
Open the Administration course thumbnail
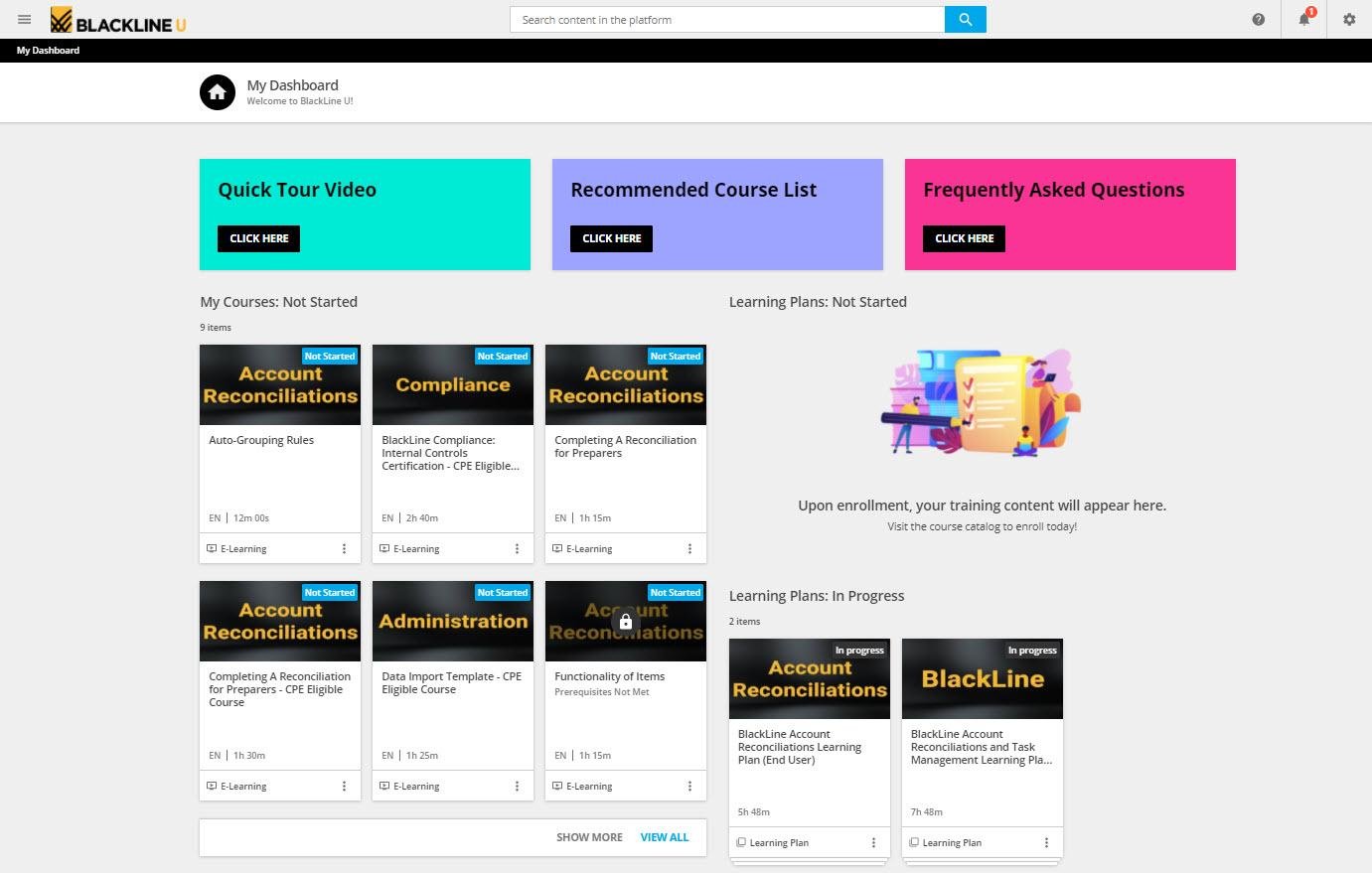click(453, 621)
